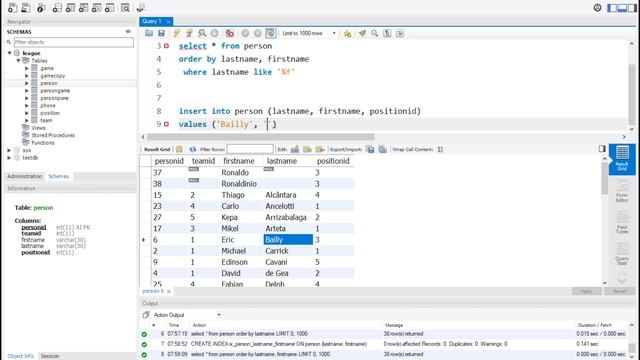
Task: Expand the gamecopy table
Action: pyautogui.click(x=27, y=76)
